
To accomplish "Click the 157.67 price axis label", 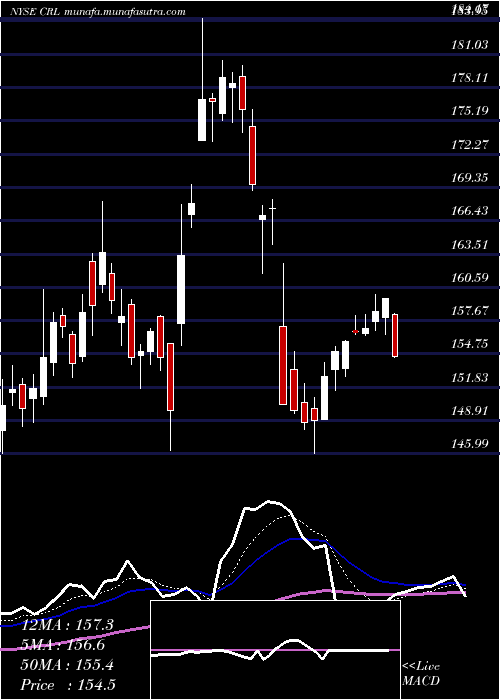I will [x=471, y=310].
